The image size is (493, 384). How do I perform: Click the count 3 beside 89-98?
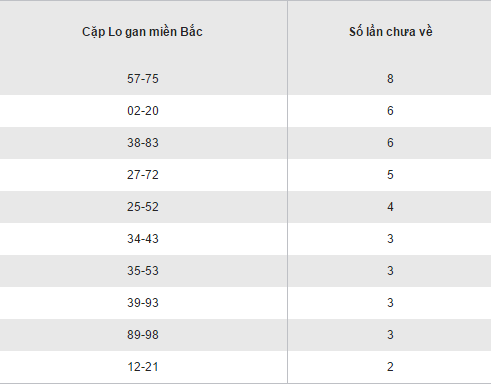[x=390, y=335]
